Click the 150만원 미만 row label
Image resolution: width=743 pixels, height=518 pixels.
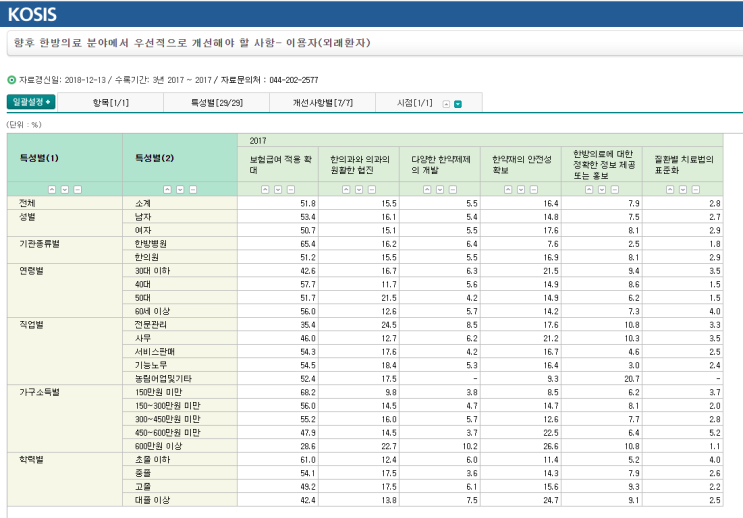click(x=159, y=392)
